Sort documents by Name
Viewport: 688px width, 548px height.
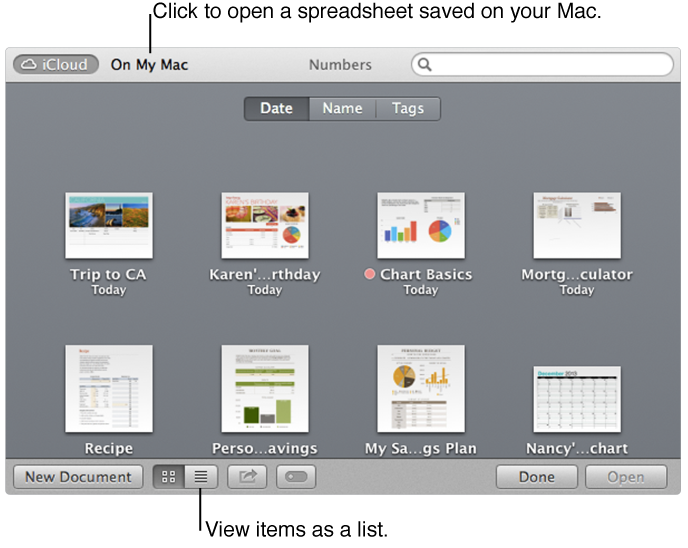click(342, 108)
